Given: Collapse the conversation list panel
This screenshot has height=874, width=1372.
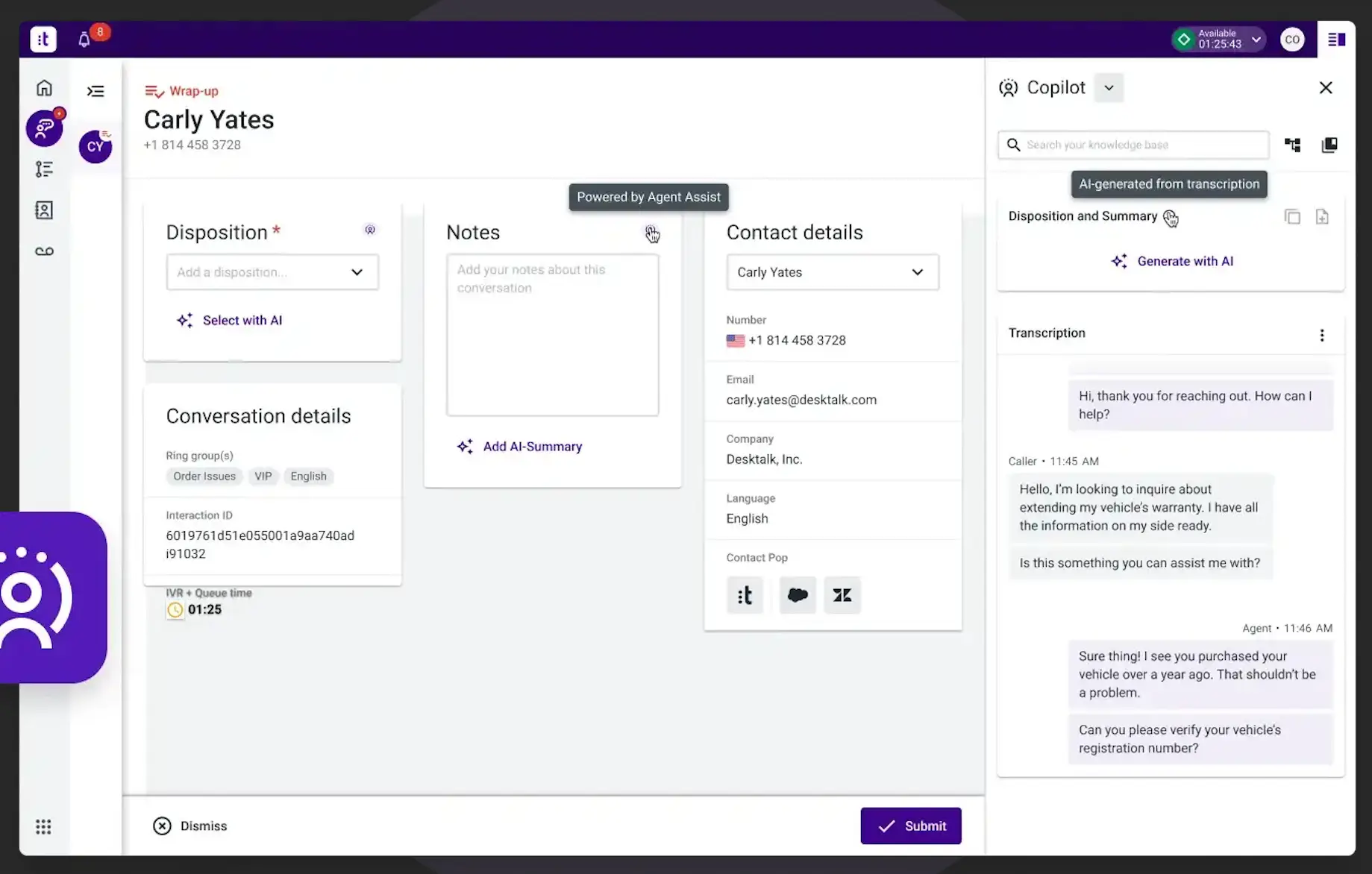Looking at the screenshot, I should [x=95, y=91].
